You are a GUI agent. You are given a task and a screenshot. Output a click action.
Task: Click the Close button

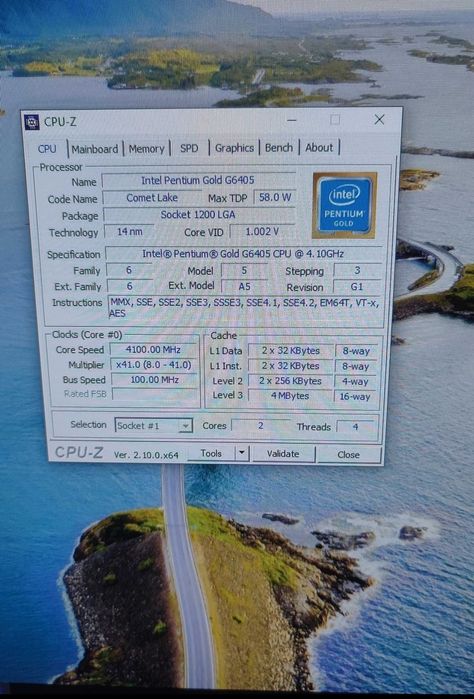349,454
